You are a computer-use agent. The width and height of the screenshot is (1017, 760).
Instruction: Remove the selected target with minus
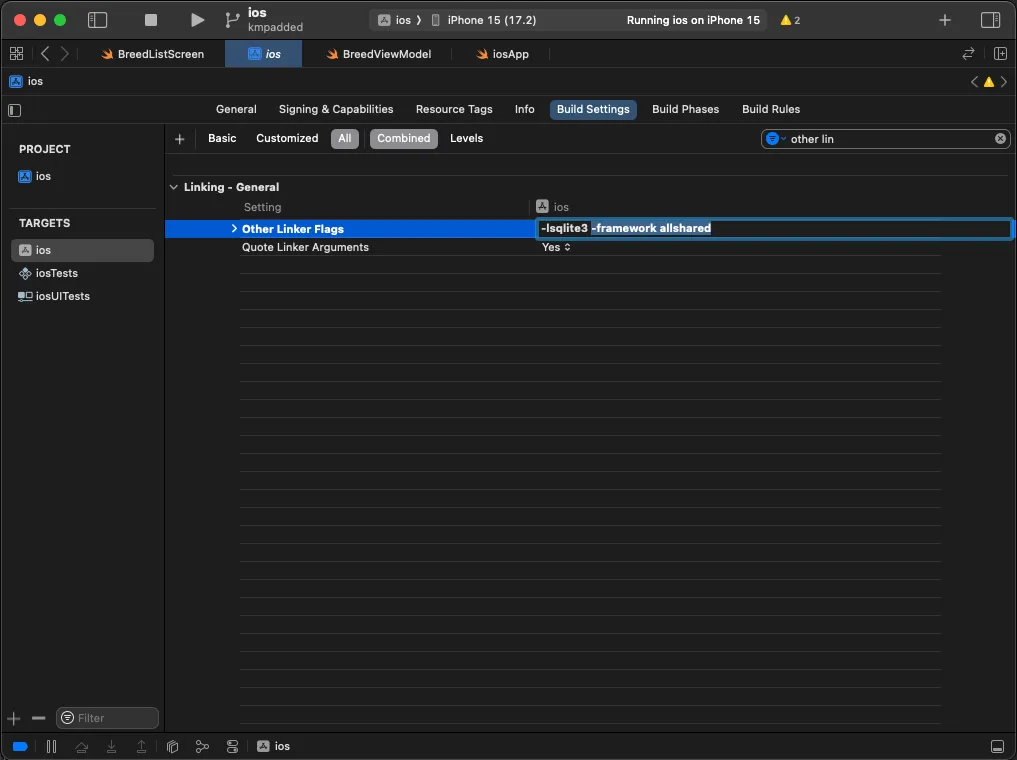(x=38, y=718)
